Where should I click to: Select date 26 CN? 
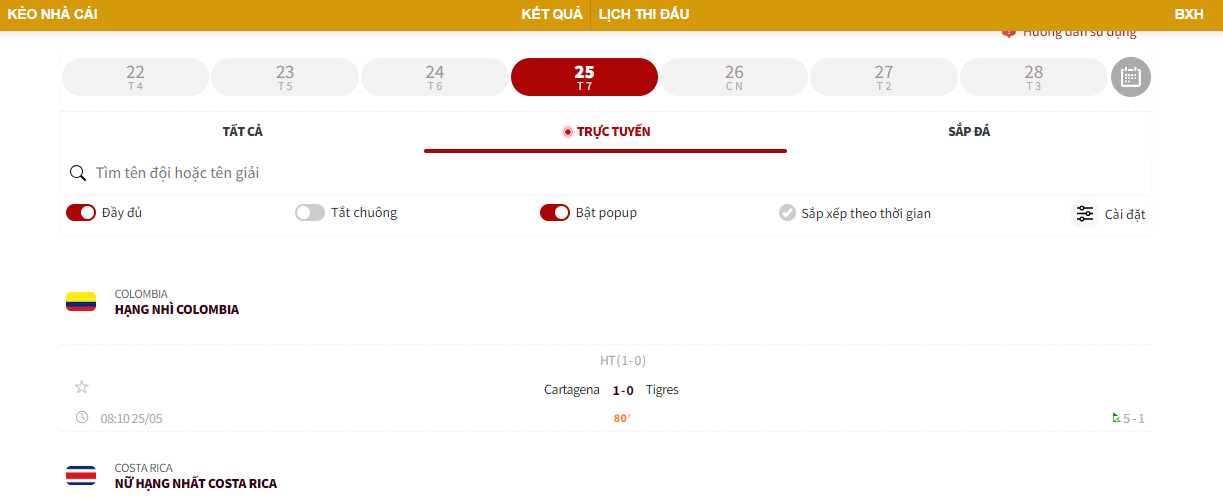(x=734, y=77)
